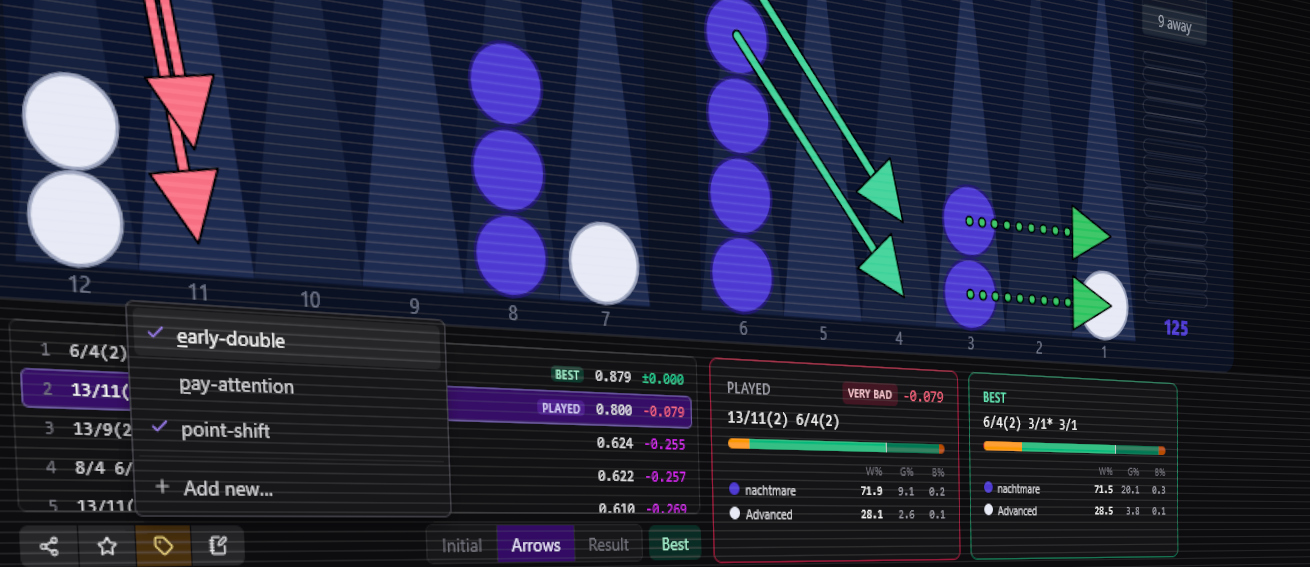The image size is (1310, 567).
Task: Click the PLAYED card title
Action: (749, 388)
